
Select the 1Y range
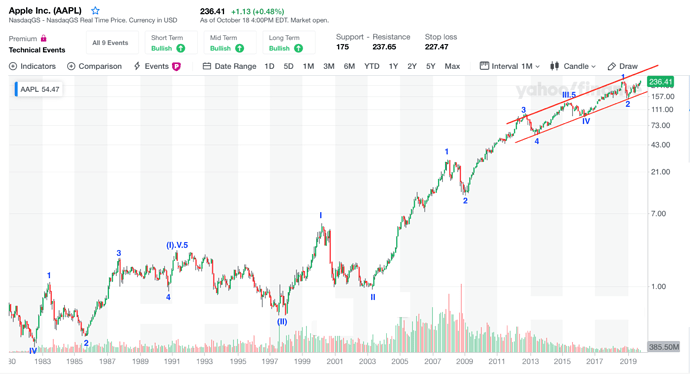(393, 66)
